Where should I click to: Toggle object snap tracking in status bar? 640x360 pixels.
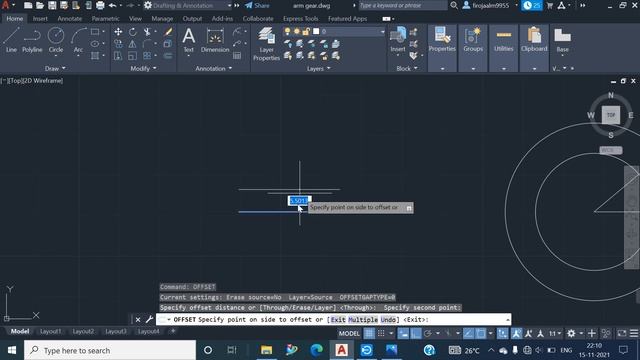(x=469, y=333)
